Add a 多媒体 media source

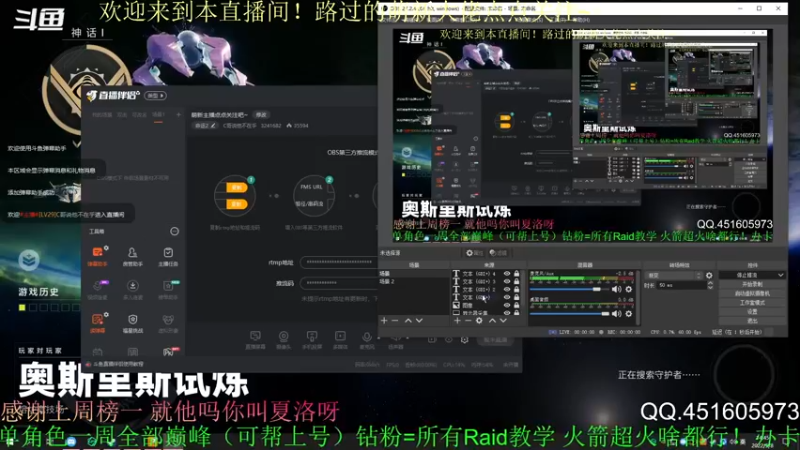pyautogui.click(x=340, y=340)
